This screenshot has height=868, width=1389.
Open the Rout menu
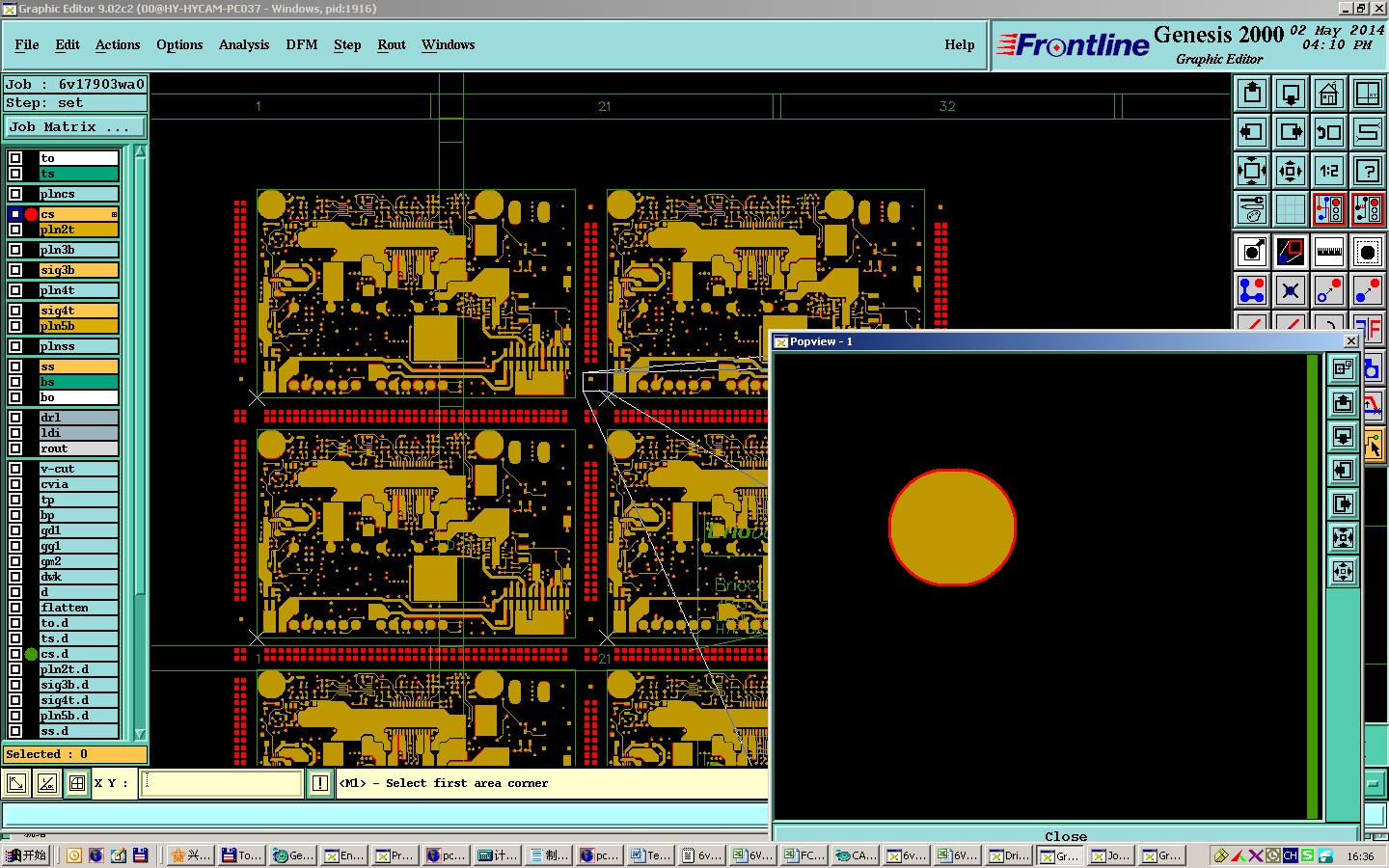coord(392,44)
